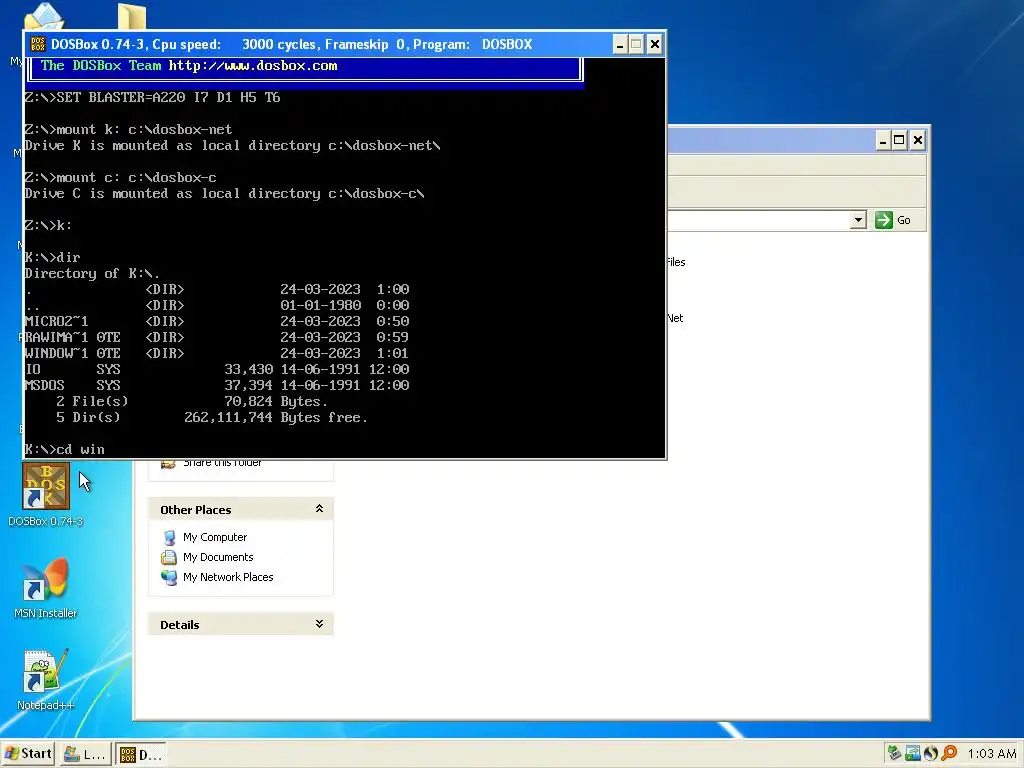Click the Other Places header text

click(x=195, y=510)
